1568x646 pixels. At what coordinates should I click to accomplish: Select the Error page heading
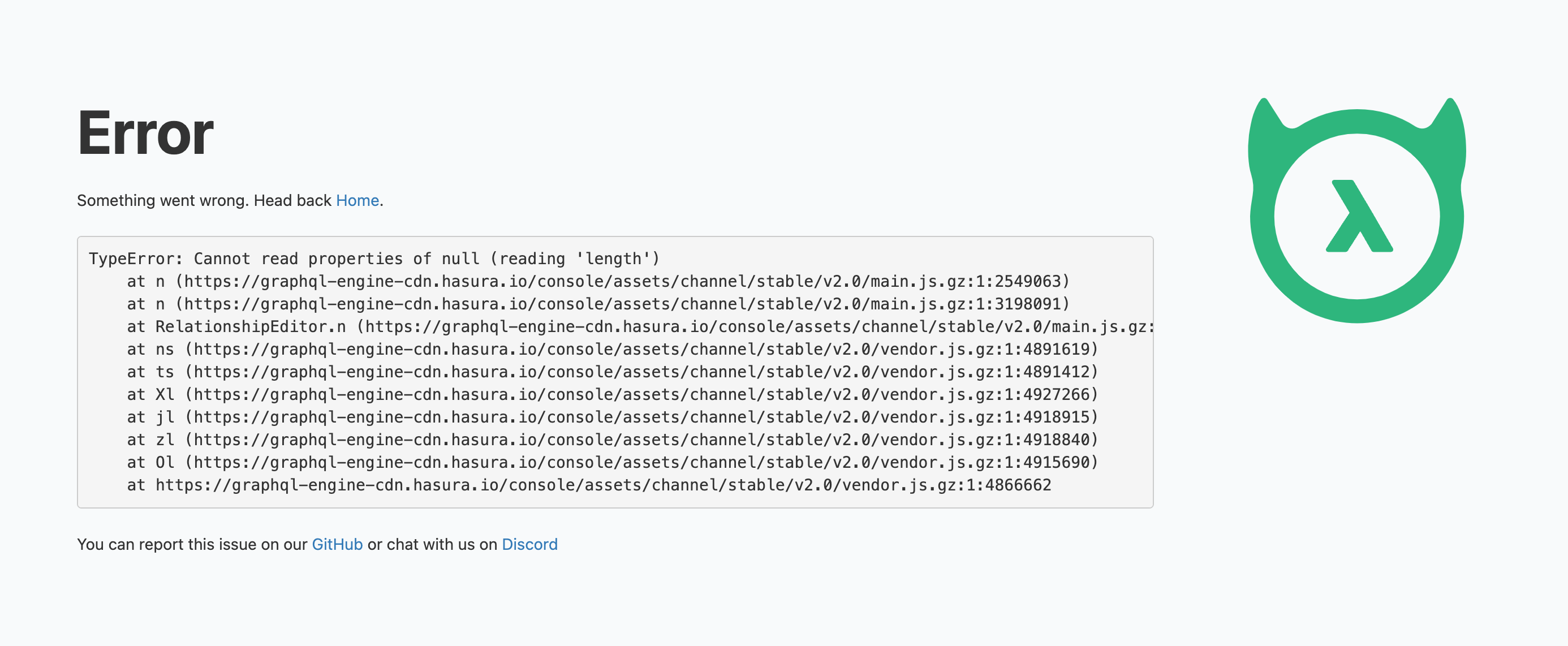[x=146, y=134]
